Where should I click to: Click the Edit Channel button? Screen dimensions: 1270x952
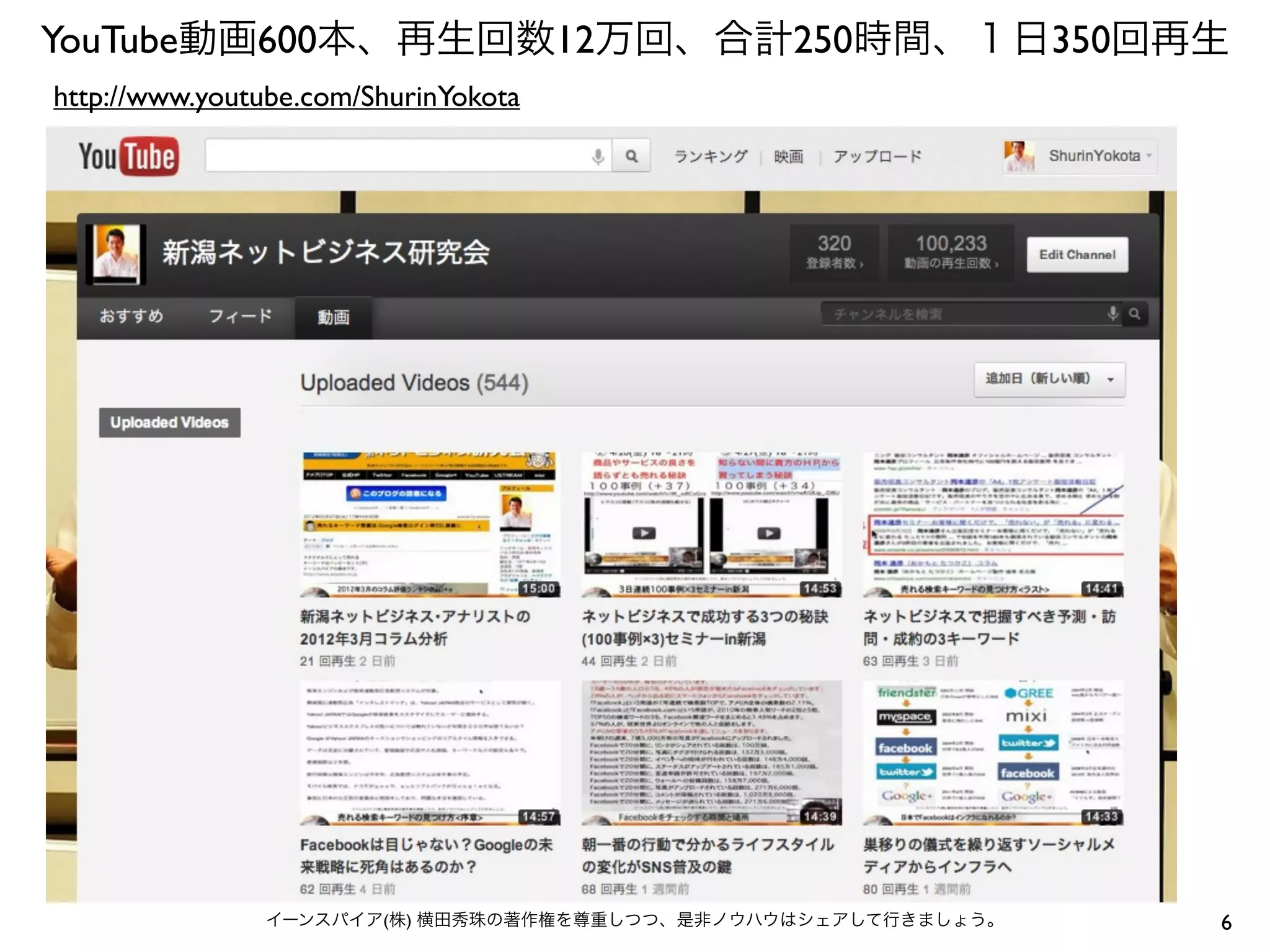1077,255
